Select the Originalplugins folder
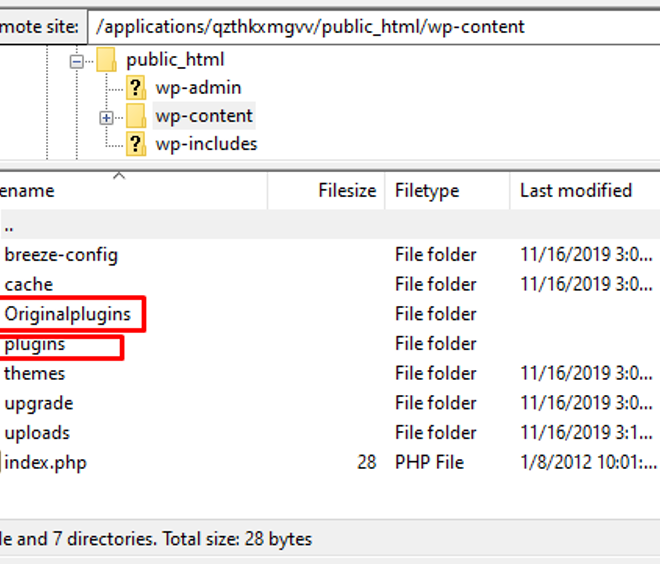 (68, 314)
